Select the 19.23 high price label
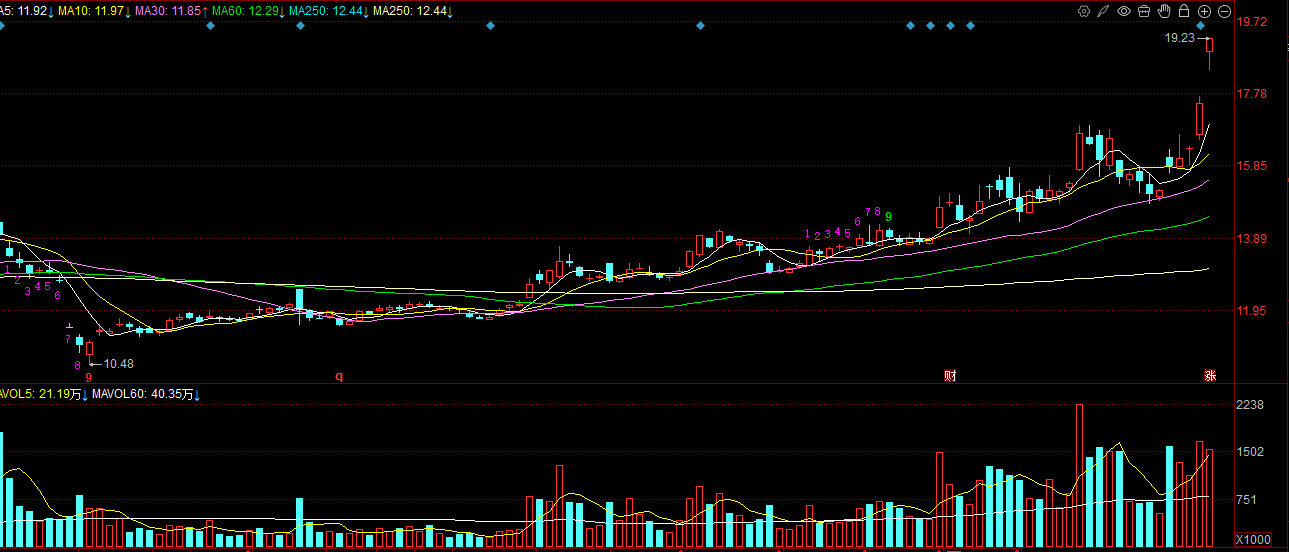This screenshot has height=552, width=1289. tap(1180, 38)
